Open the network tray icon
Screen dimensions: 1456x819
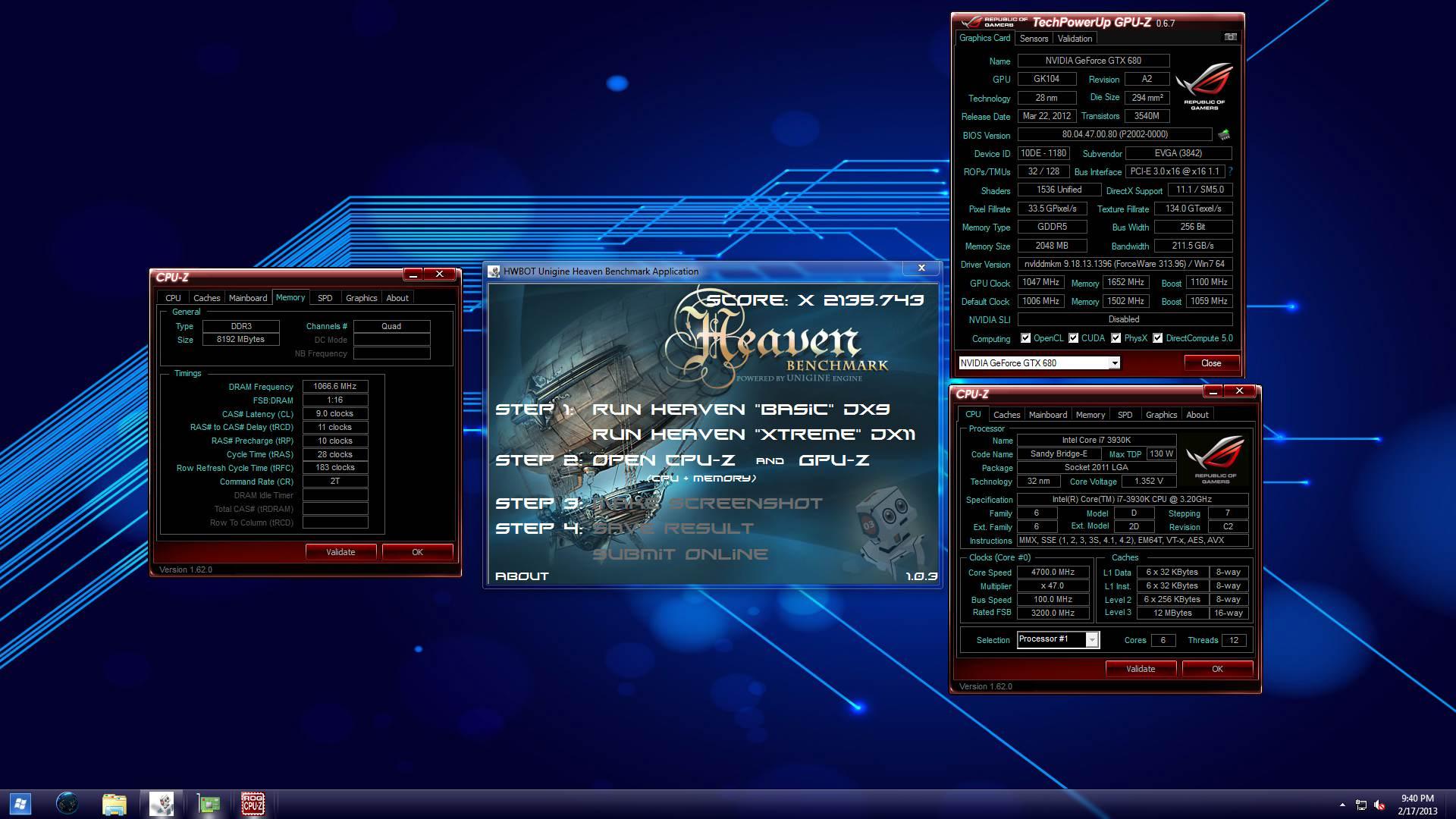coord(1361,805)
